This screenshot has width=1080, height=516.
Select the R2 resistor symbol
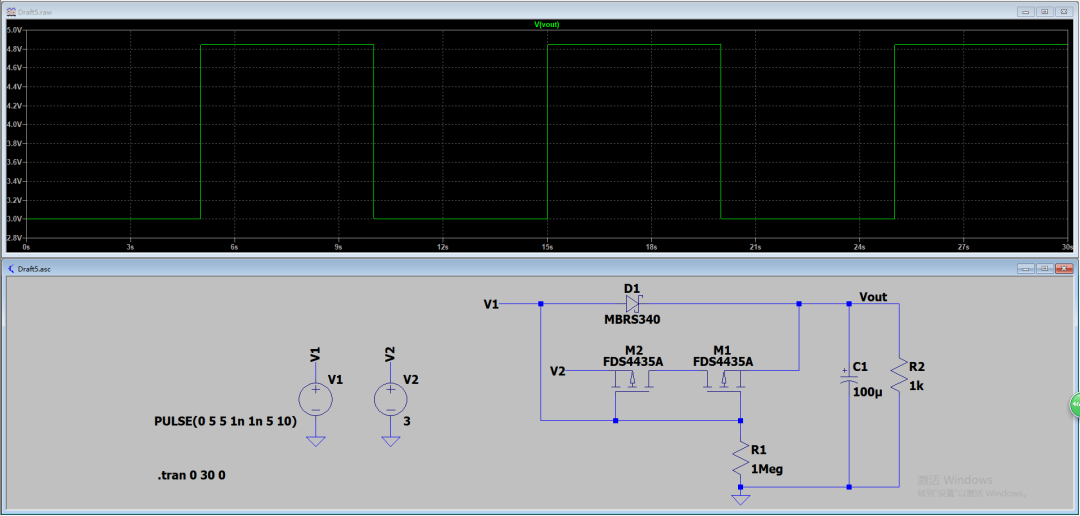900,375
